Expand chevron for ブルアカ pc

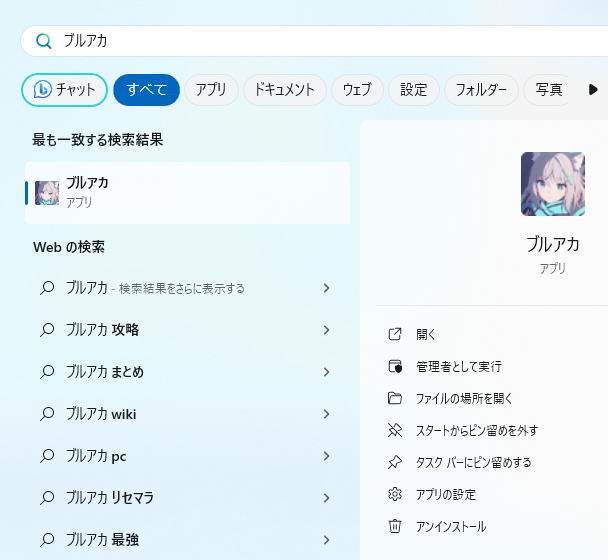point(326,456)
